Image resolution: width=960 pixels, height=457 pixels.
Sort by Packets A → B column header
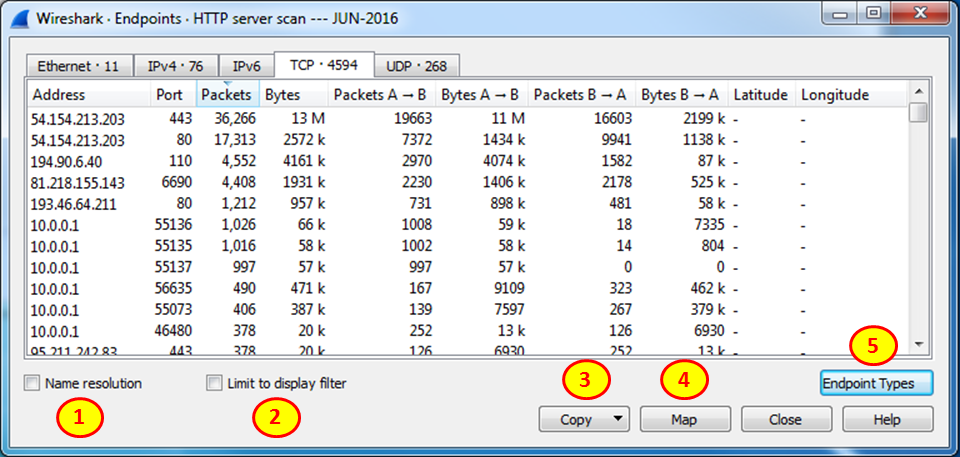pyautogui.click(x=382, y=94)
